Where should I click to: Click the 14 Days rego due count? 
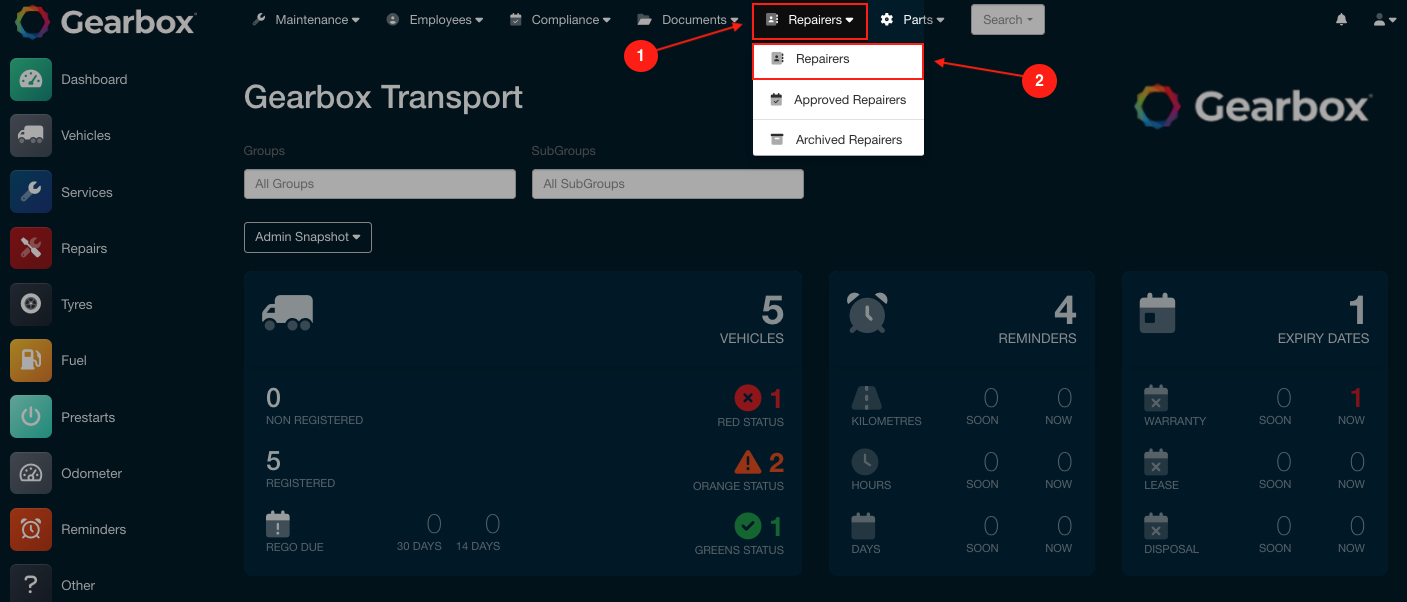(493, 524)
